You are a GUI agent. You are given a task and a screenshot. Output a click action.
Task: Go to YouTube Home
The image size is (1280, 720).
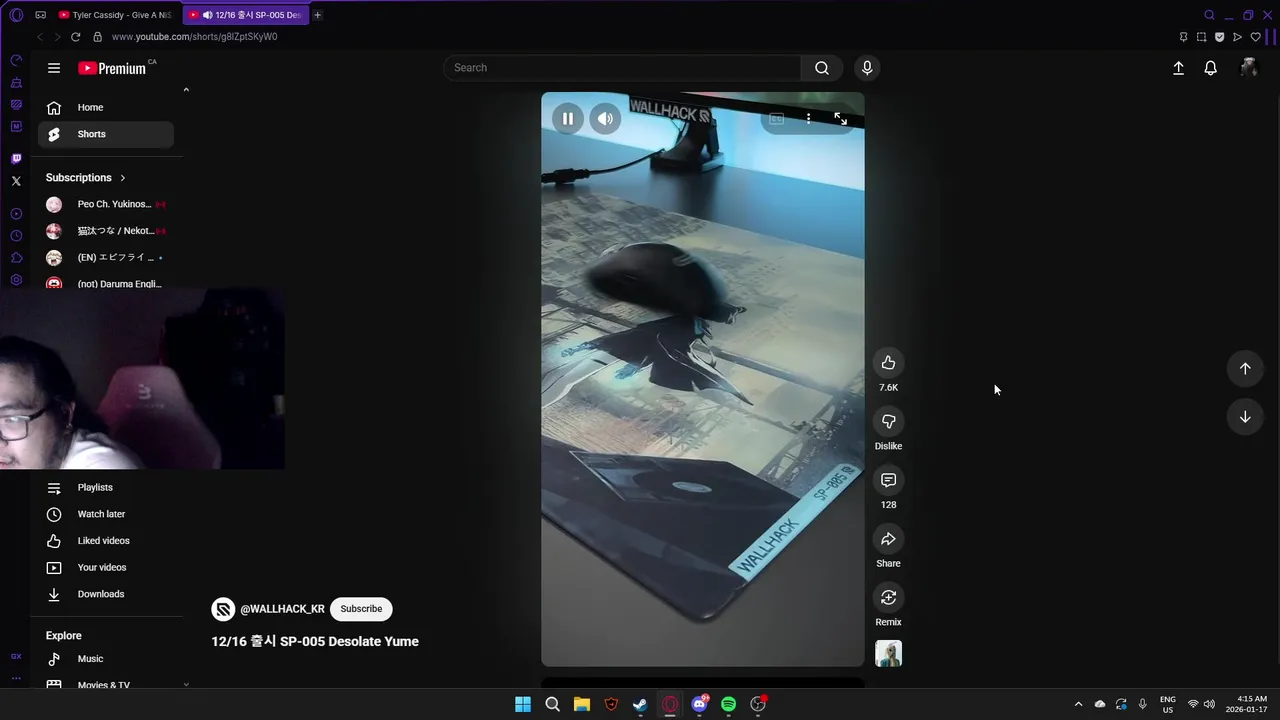pos(106,107)
